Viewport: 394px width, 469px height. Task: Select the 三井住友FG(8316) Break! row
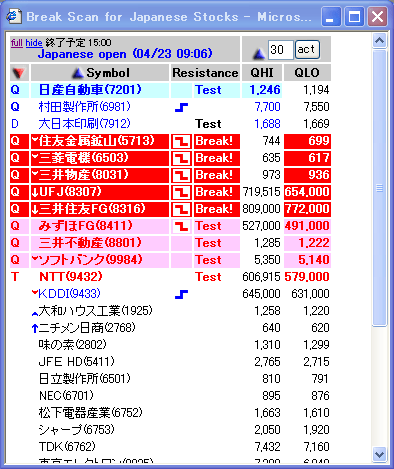click(x=170, y=209)
